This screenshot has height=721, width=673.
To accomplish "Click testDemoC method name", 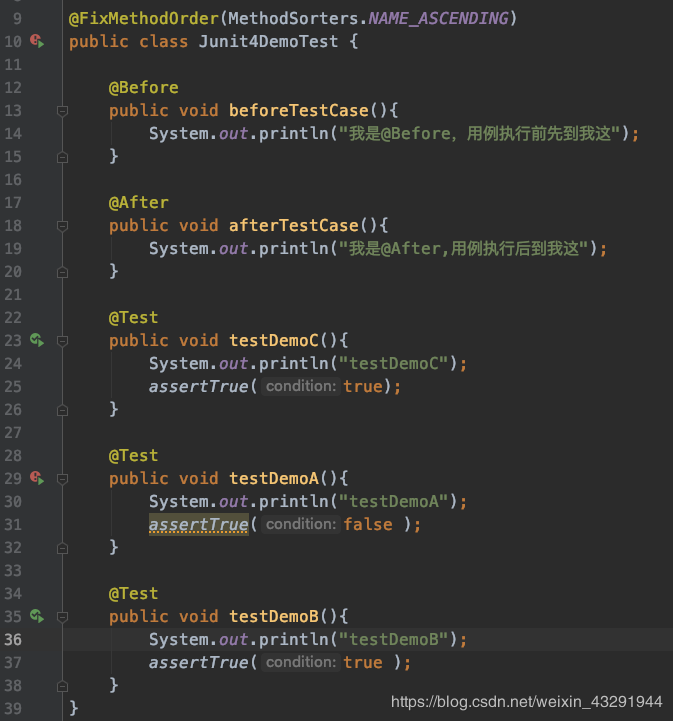I will point(274,340).
